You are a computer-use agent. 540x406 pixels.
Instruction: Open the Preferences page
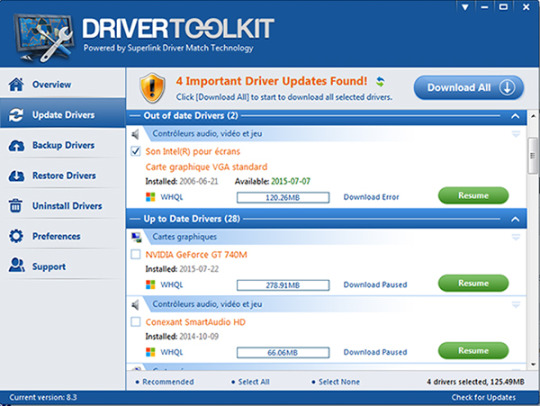(63, 235)
